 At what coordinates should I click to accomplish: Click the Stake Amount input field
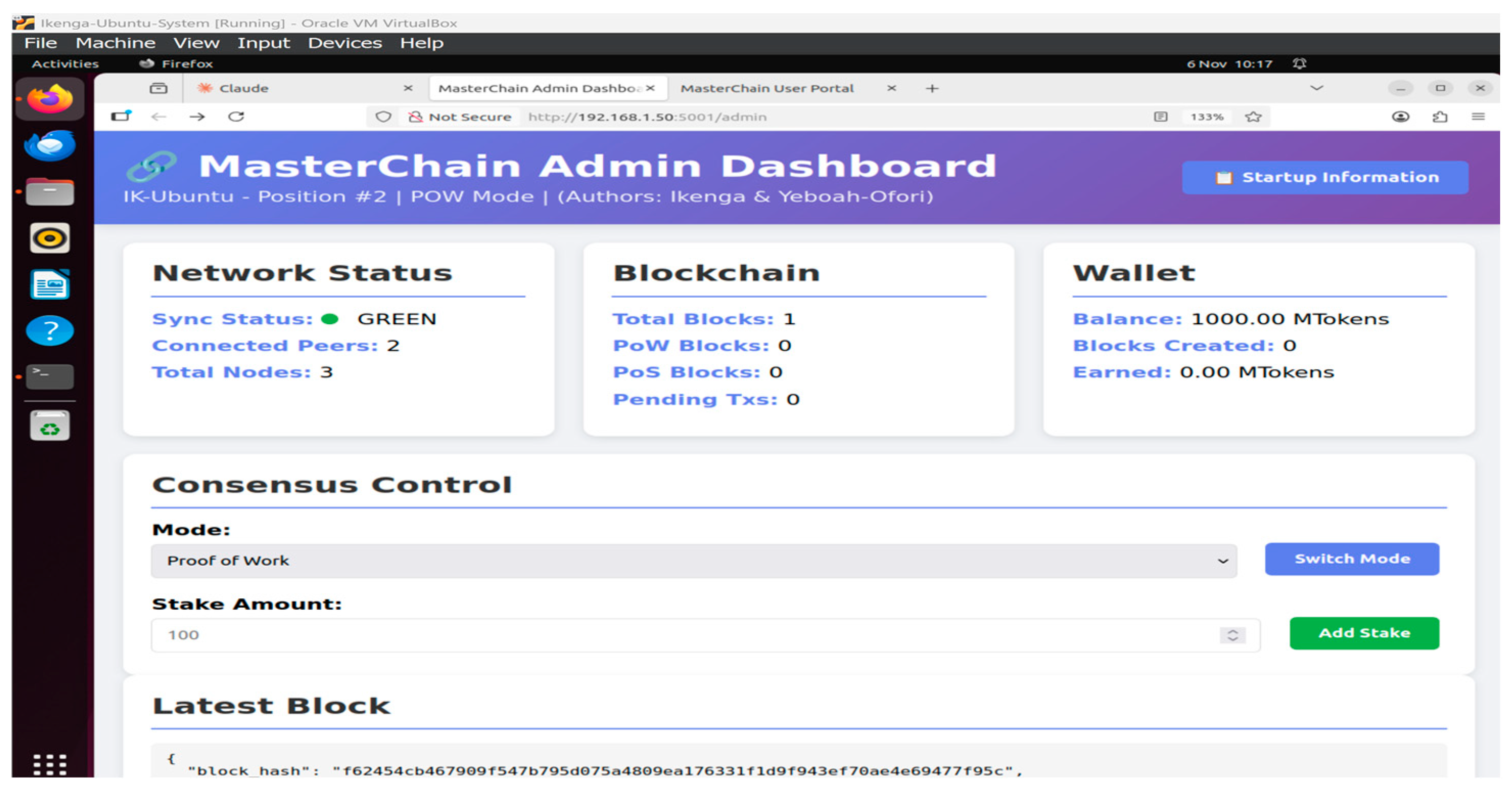click(705, 635)
